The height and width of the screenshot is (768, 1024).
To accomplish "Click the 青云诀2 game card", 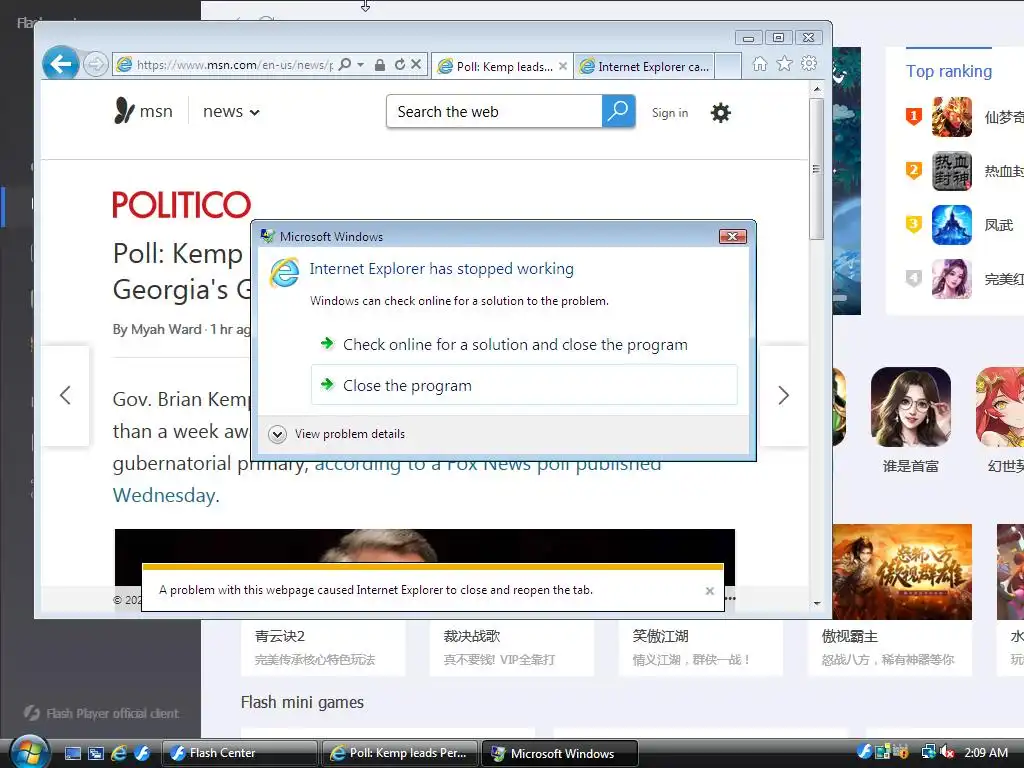I will [x=323, y=648].
